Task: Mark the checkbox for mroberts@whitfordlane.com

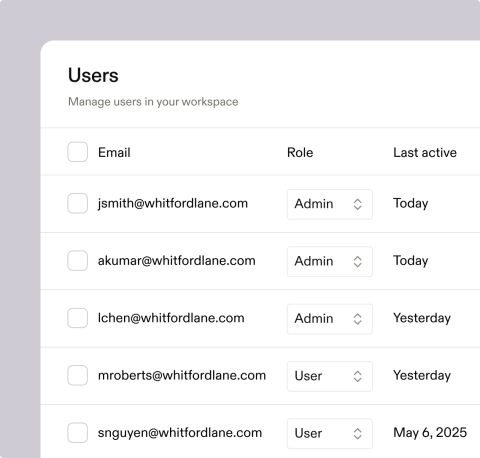Action: click(77, 375)
